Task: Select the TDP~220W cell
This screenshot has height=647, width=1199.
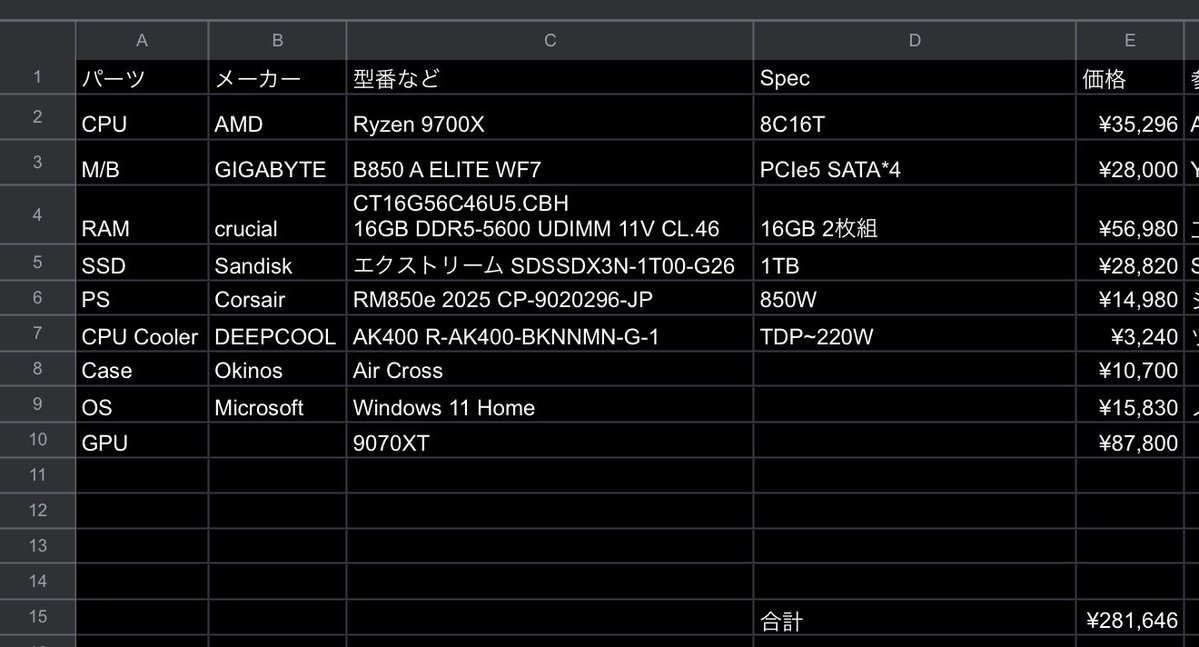Action: 915,333
